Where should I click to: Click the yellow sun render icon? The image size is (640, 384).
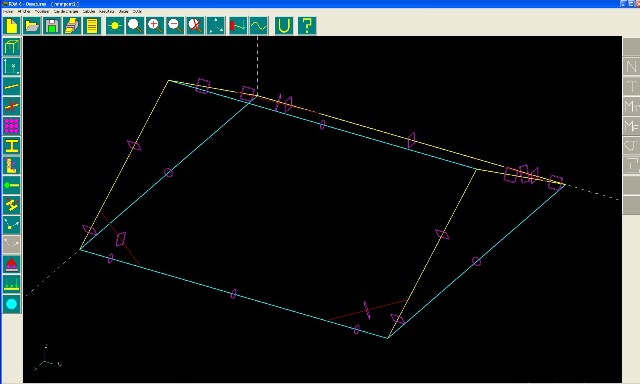click(115, 26)
